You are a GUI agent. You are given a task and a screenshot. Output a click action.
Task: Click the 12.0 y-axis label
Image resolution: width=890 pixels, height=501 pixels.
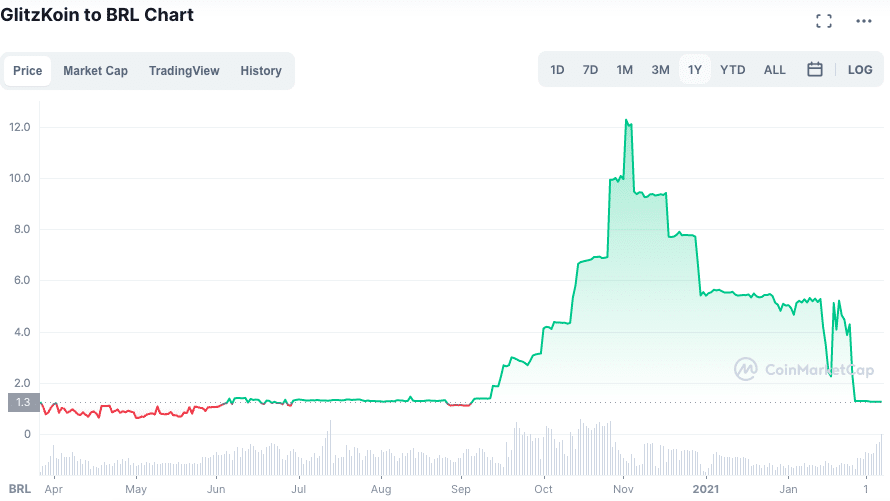[20, 127]
